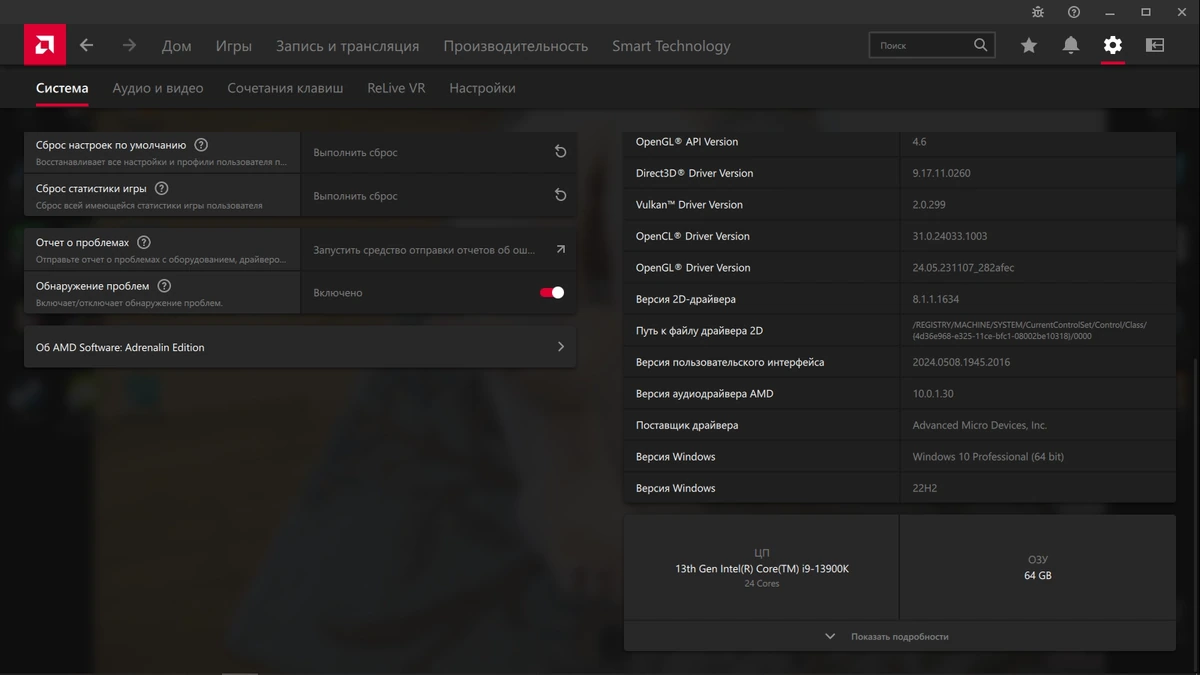The image size is (1200, 675).
Task: Select UI version 2024.0508.1945.2016
Action: (961, 362)
